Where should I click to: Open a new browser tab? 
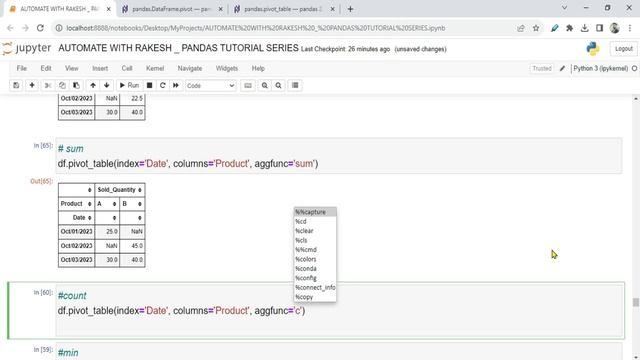click(350, 9)
